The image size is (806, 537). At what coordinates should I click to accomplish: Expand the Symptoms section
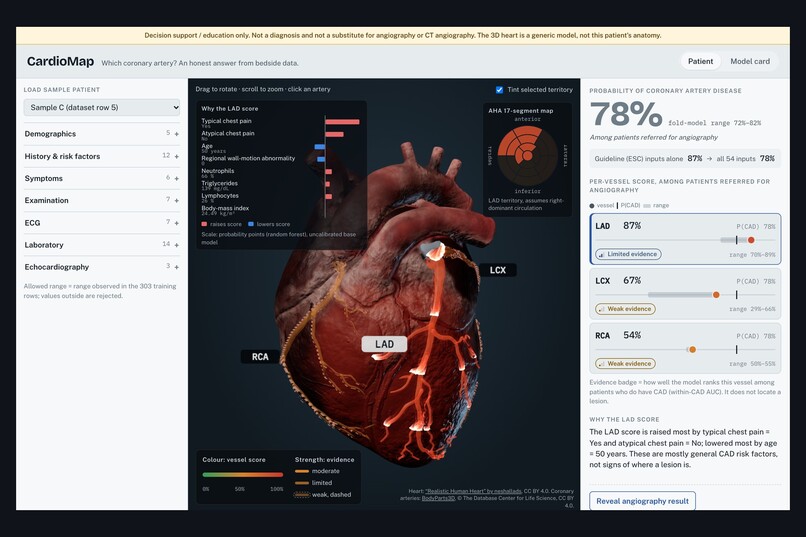pos(102,178)
